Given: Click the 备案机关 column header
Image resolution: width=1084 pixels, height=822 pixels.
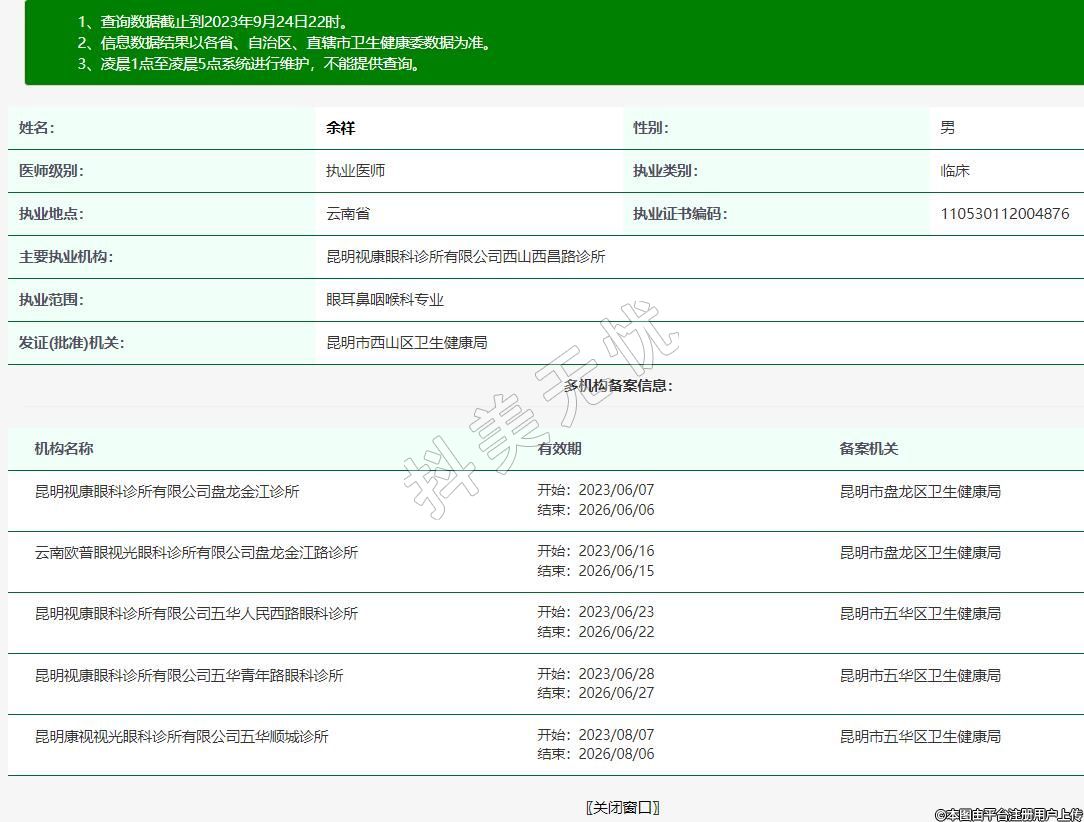Looking at the screenshot, I should [x=868, y=449].
